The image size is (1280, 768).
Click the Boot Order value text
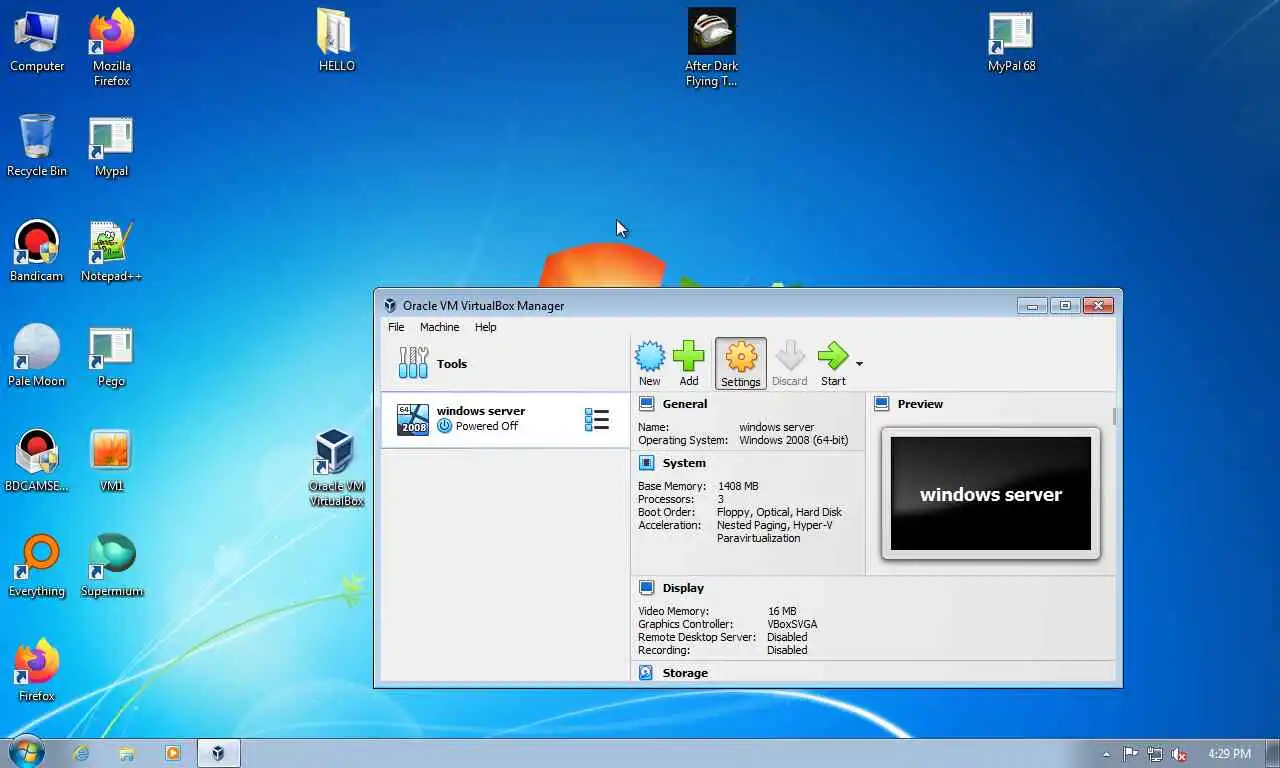pos(779,512)
